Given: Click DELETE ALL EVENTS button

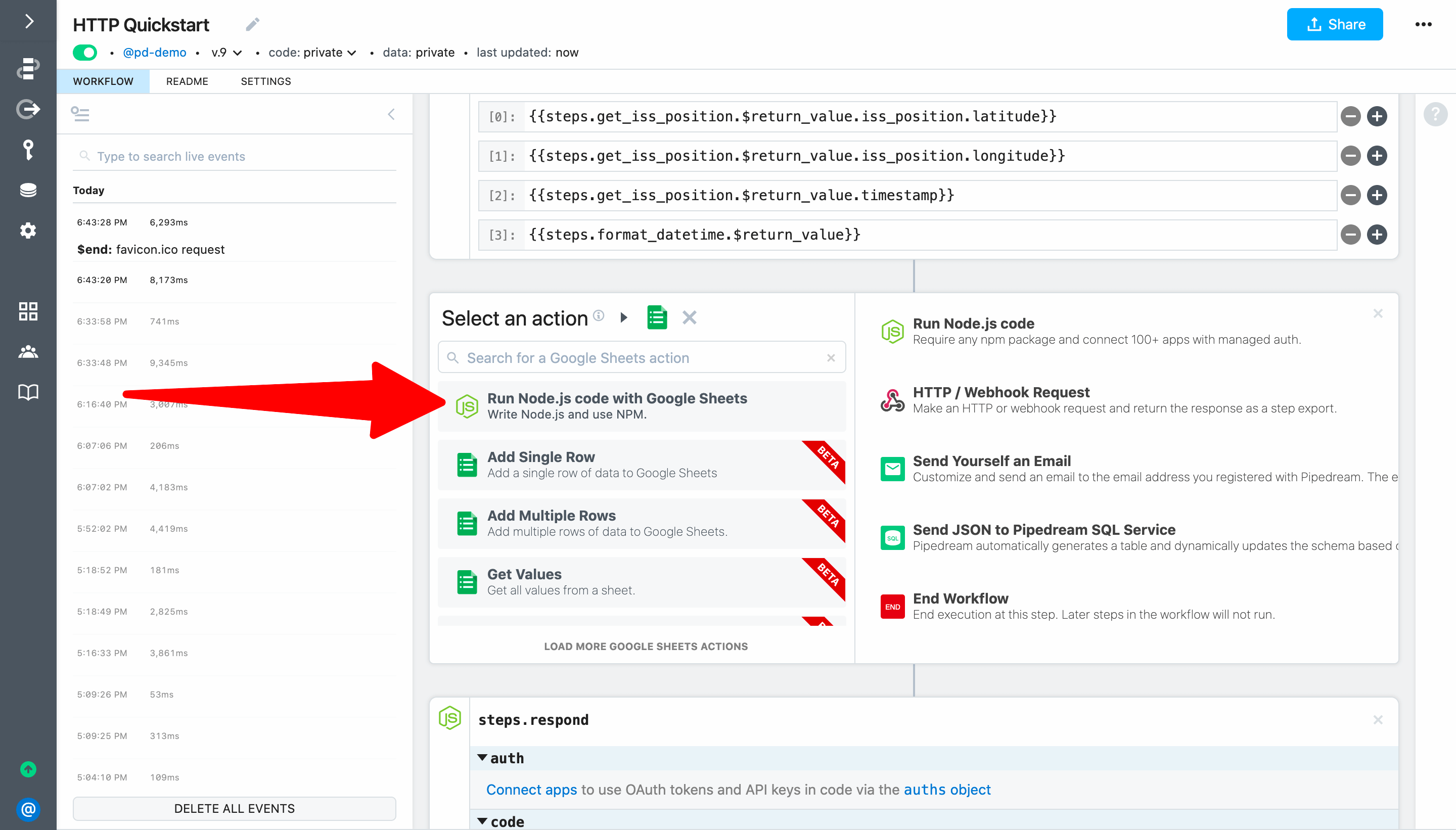Looking at the screenshot, I should coord(233,807).
